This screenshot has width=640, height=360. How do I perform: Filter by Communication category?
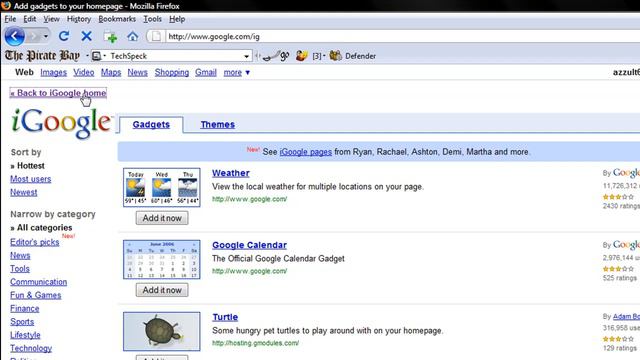38,282
